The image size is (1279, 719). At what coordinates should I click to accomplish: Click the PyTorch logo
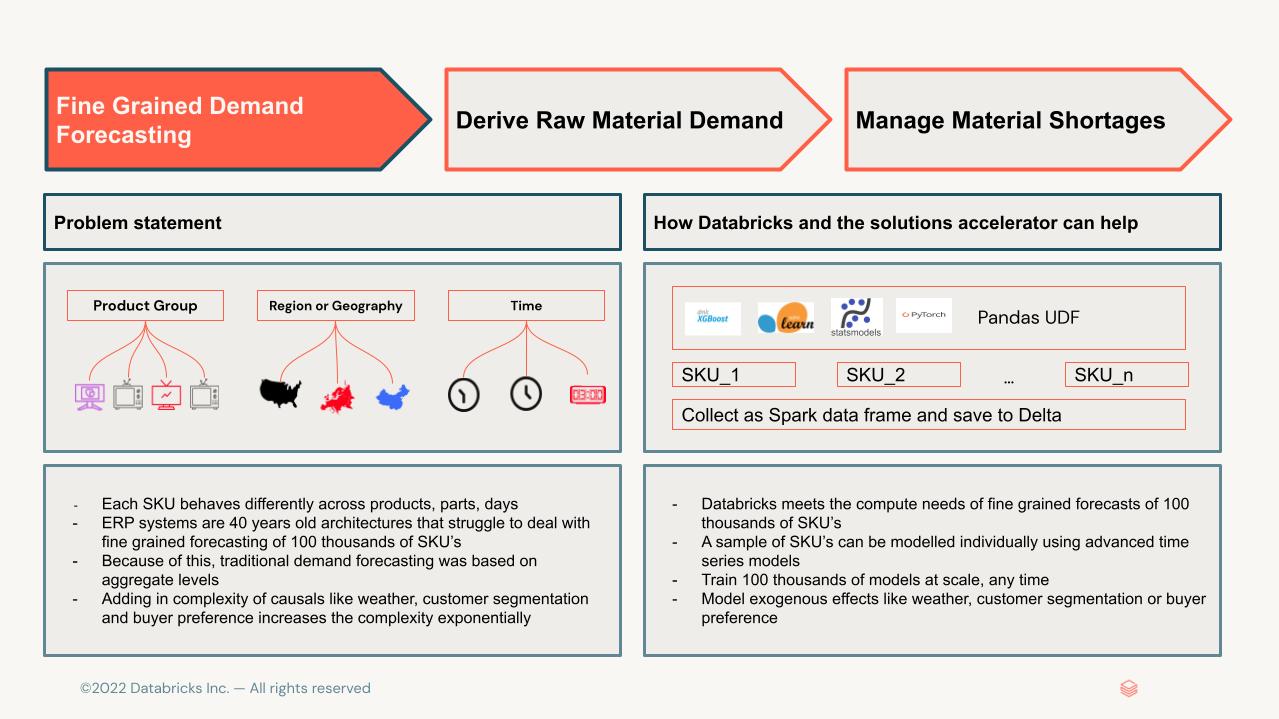pyautogui.click(x=924, y=315)
